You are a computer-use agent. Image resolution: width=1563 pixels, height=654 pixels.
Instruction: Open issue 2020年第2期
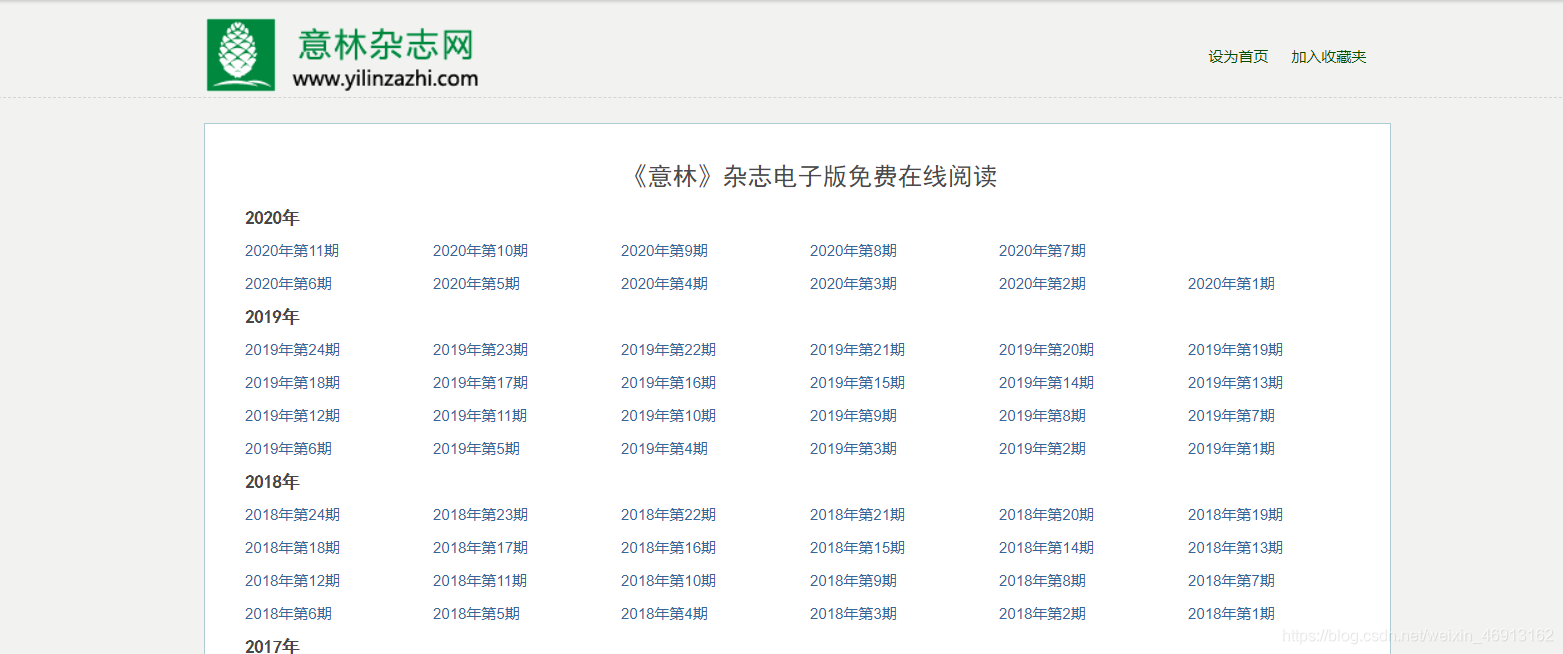coord(1042,284)
